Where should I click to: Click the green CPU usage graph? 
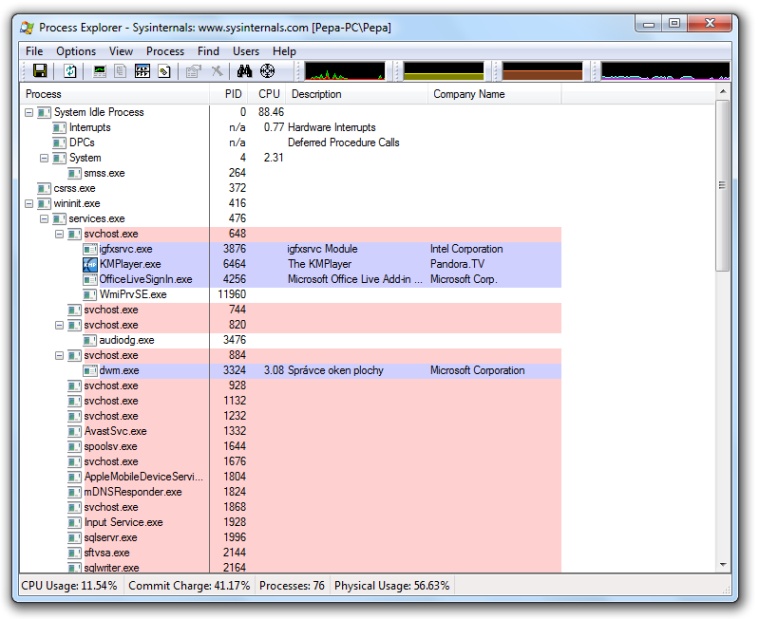click(x=345, y=71)
